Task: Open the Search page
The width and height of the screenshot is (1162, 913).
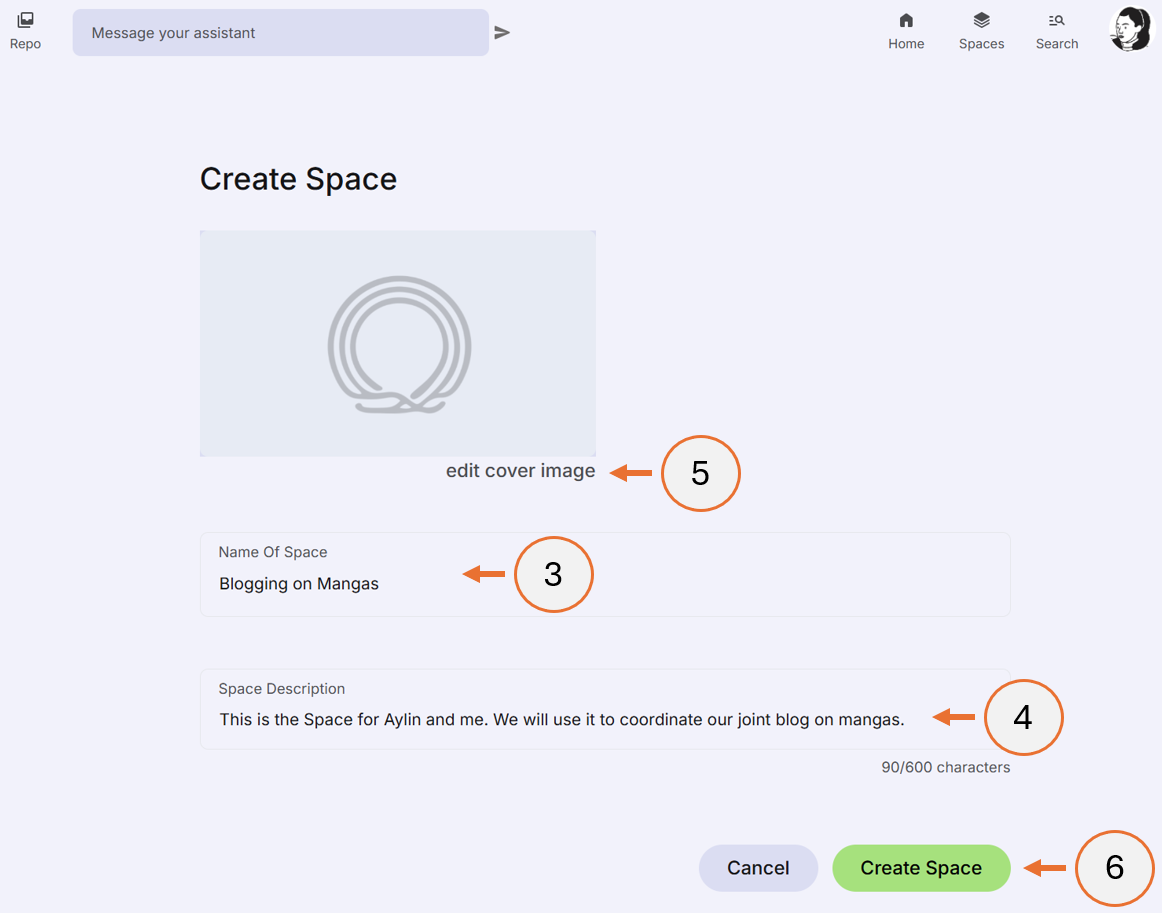Action: [1056, 30]
